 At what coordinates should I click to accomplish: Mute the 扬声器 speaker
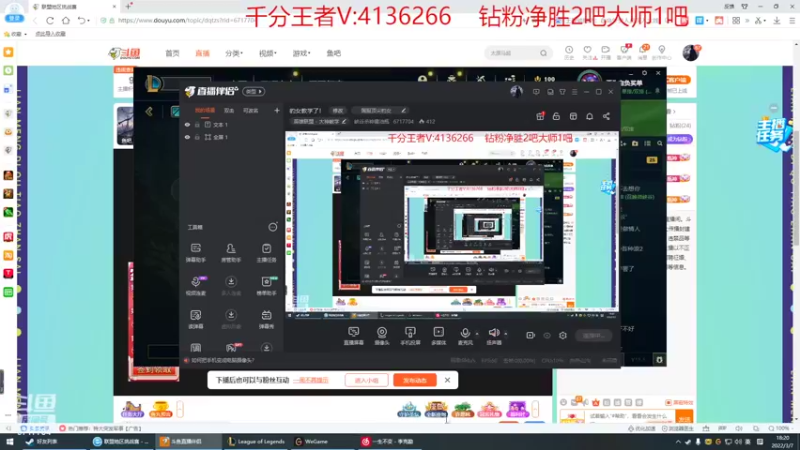coord(494,336)
